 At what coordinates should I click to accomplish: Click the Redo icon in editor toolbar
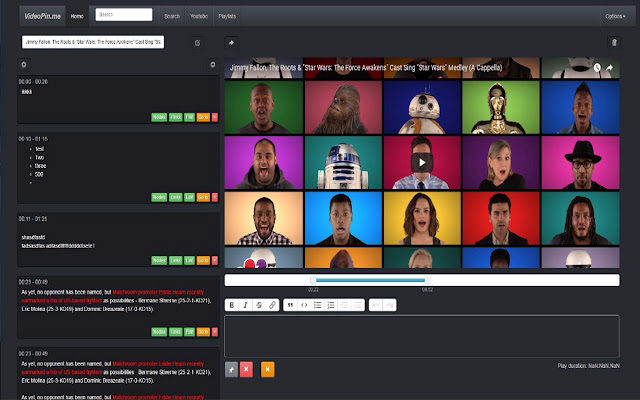(389, 305)
